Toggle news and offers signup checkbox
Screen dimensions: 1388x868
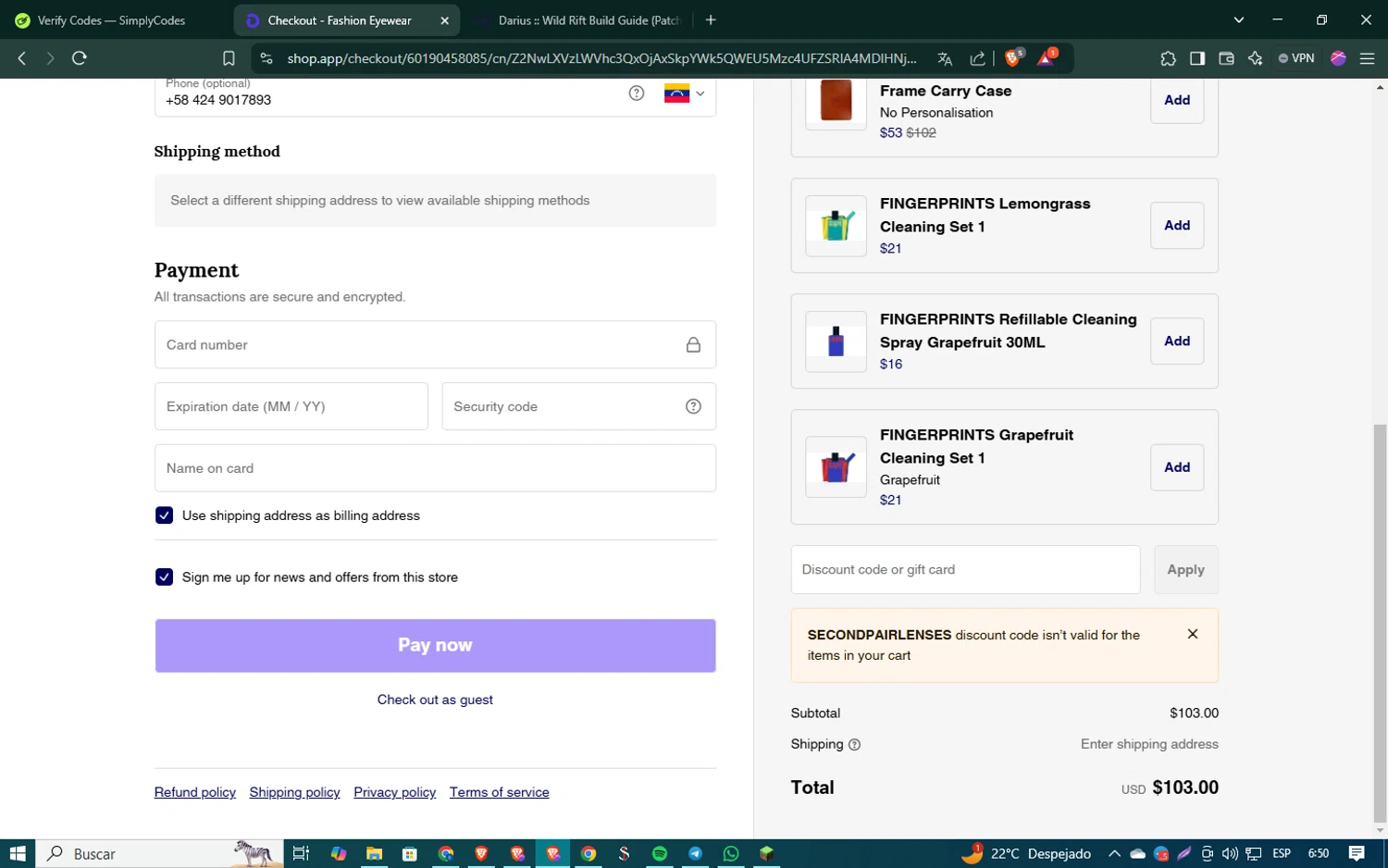164,577
